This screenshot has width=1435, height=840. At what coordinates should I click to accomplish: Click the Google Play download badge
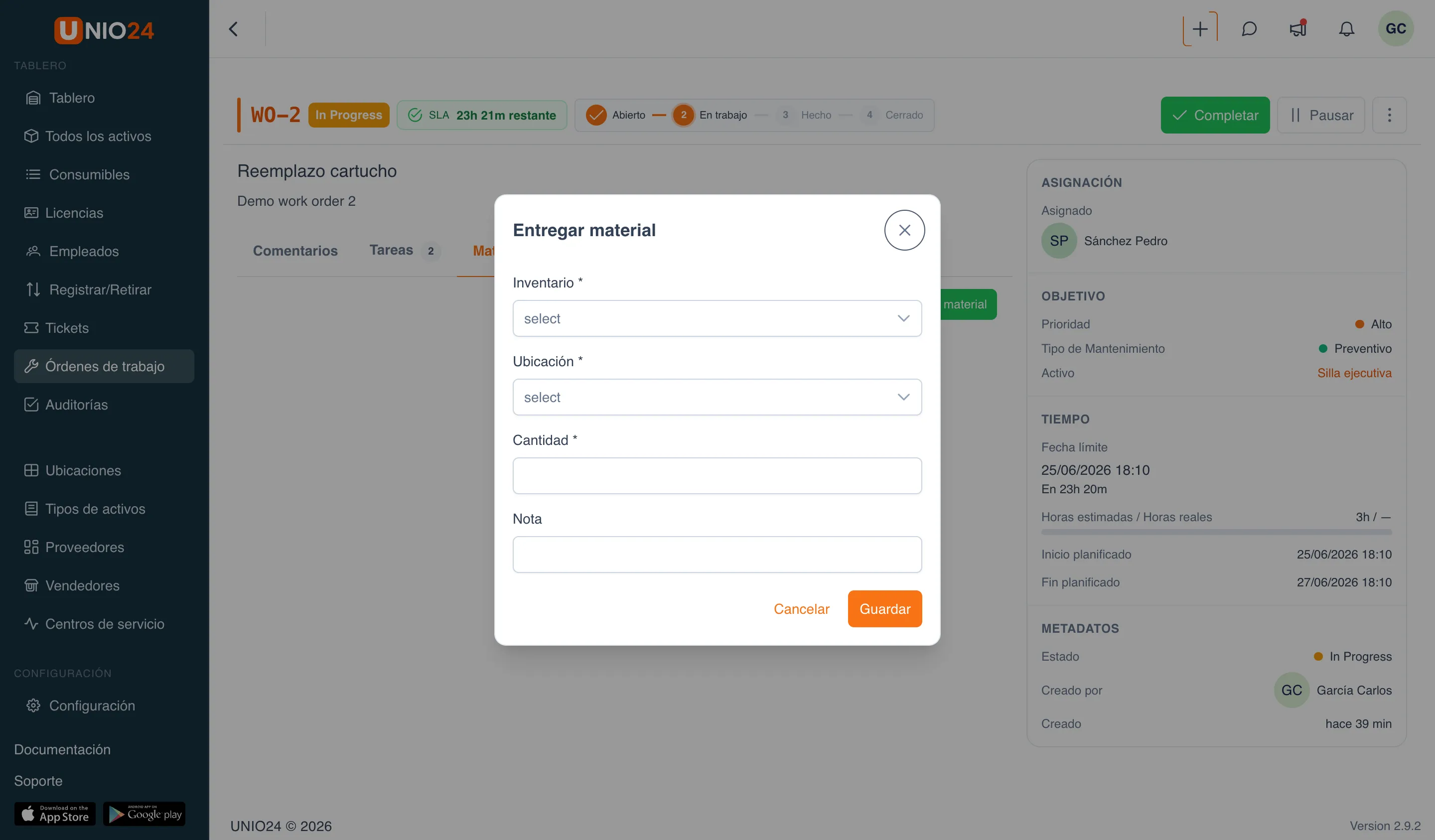click(x=144, y=814)
